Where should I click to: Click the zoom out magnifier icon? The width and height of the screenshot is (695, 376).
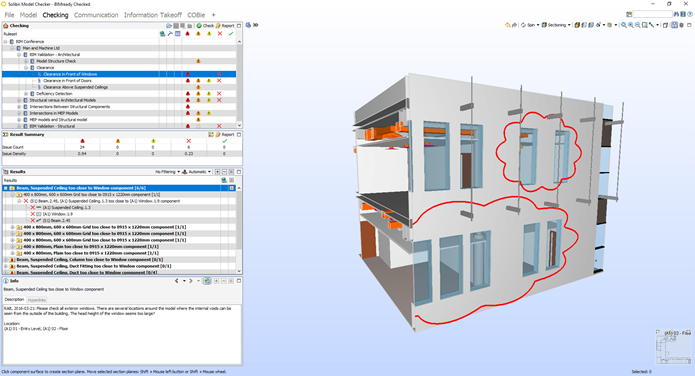[637, 25]
